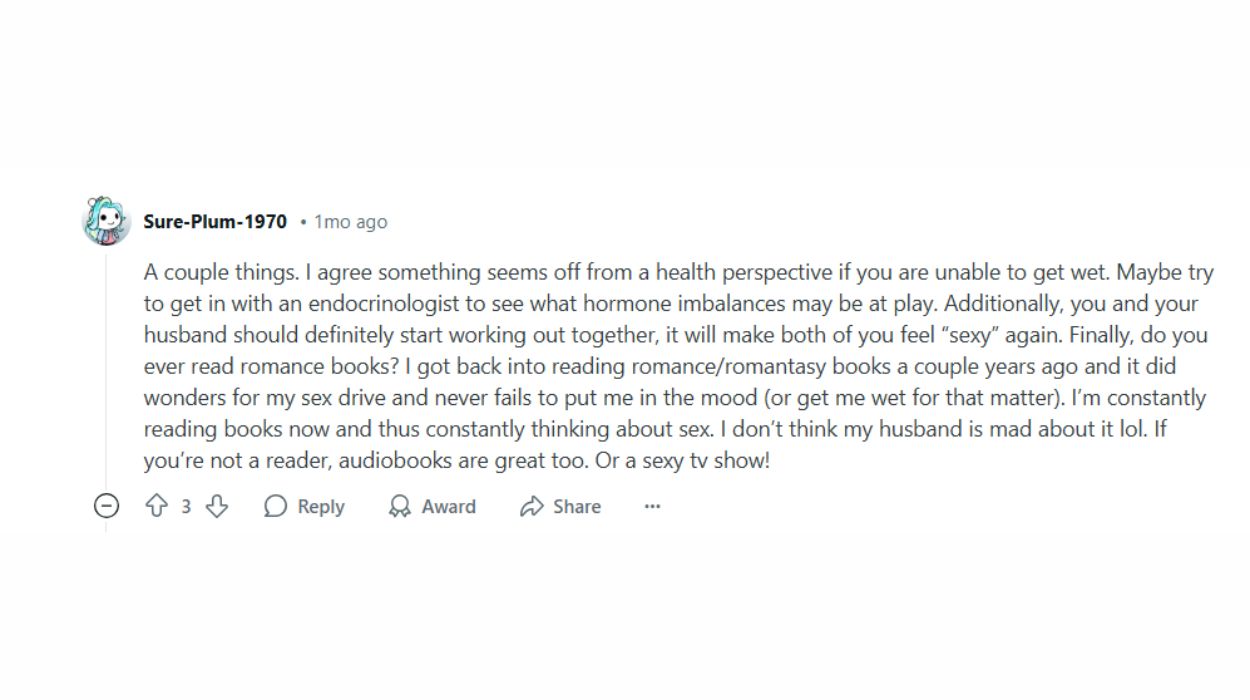Screen dimensions: 1250x700
Task: Open the Sure-Plum-1970 avatar image
Action: (106, 221)
